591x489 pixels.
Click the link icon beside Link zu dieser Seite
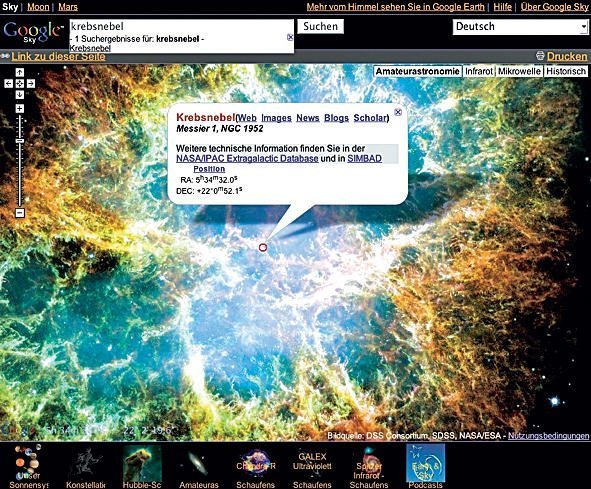(5, 57)
